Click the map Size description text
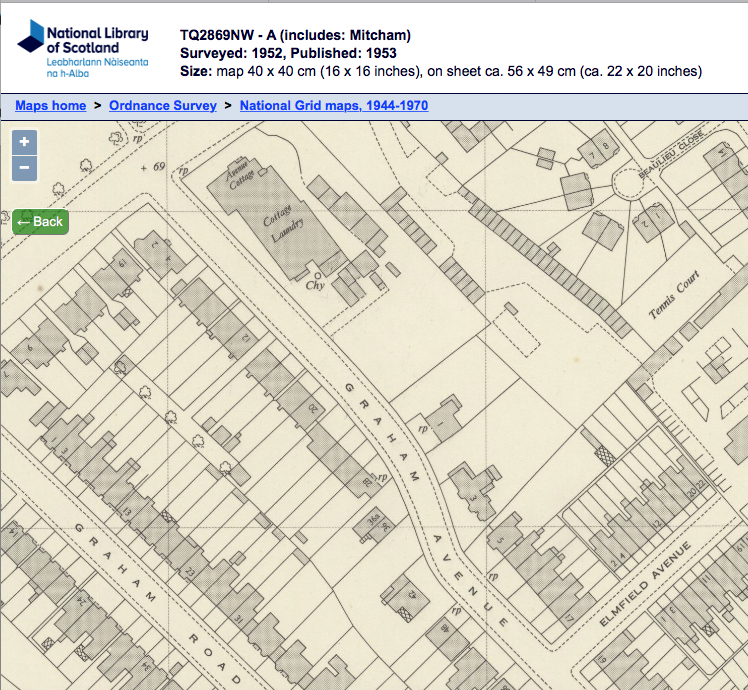 [x=440, y=71]
